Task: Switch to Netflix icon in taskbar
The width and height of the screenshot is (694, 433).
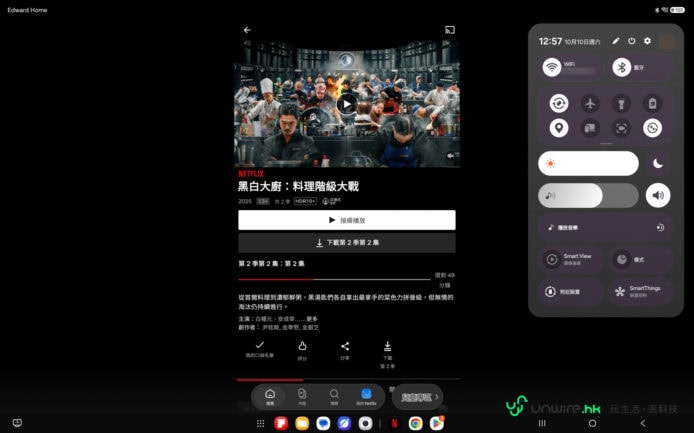Action: coord(394,423)
